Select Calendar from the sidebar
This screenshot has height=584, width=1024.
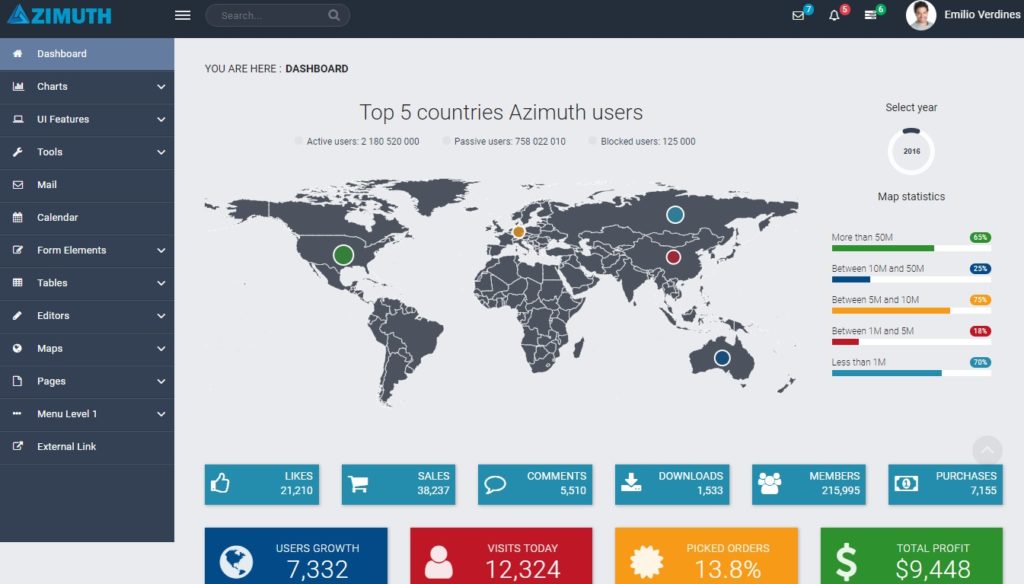[87, 217]
